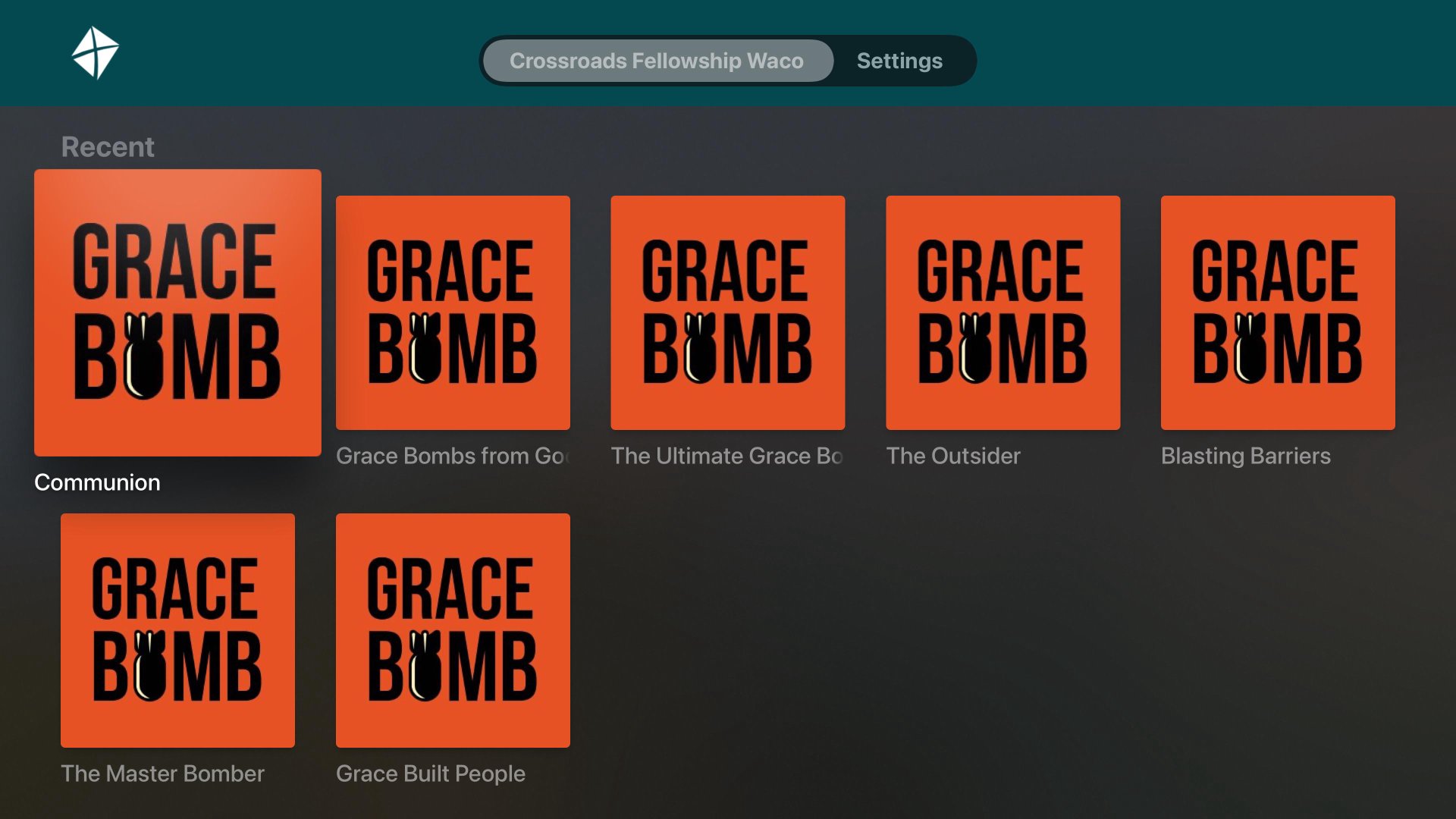Screen dimensions: 1456x819
Task: Open The Ultimate Grace Bomb artwork
Action: [x=728, y=312]
